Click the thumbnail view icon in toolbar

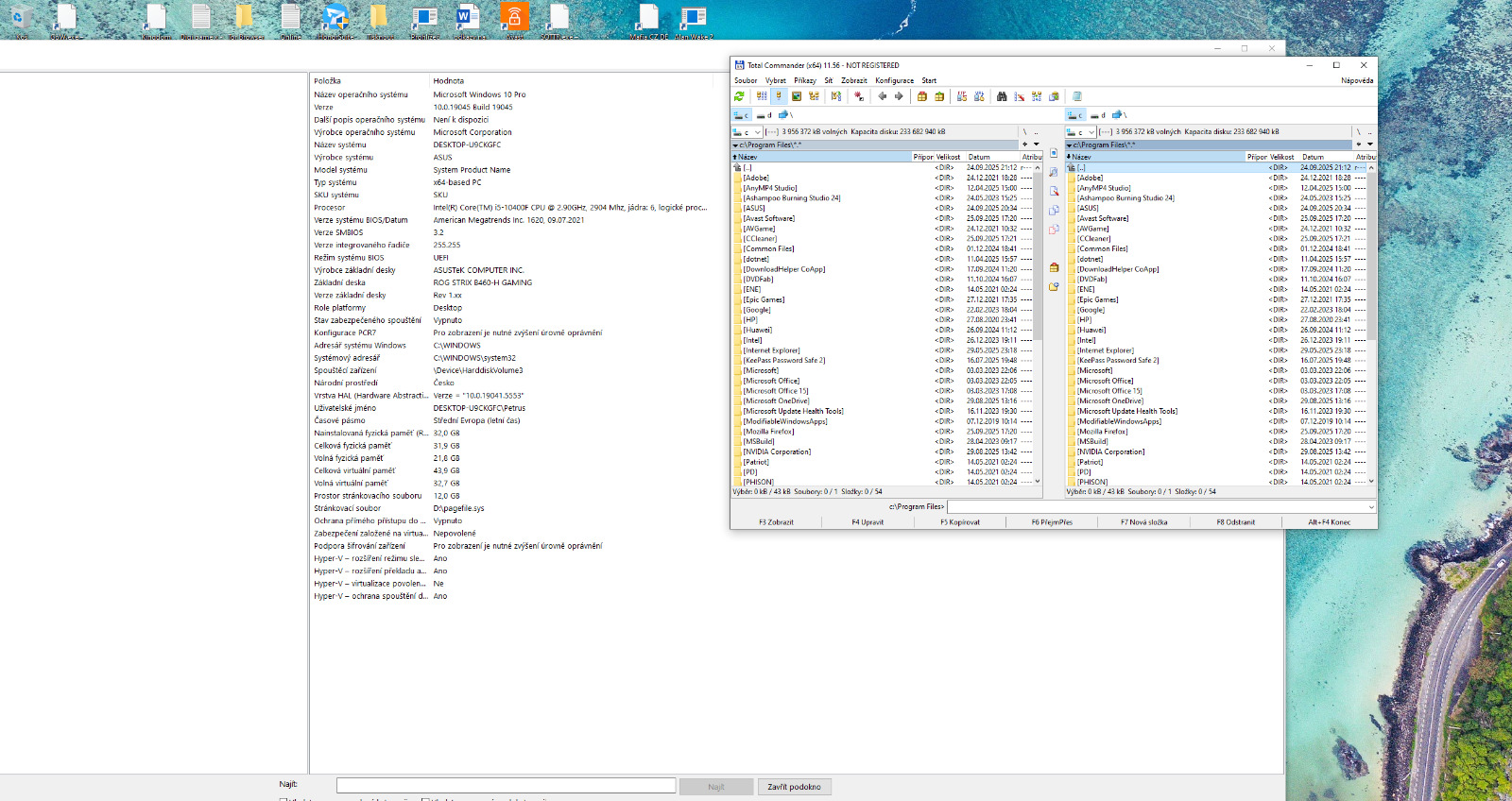click(x=797, y=96)
